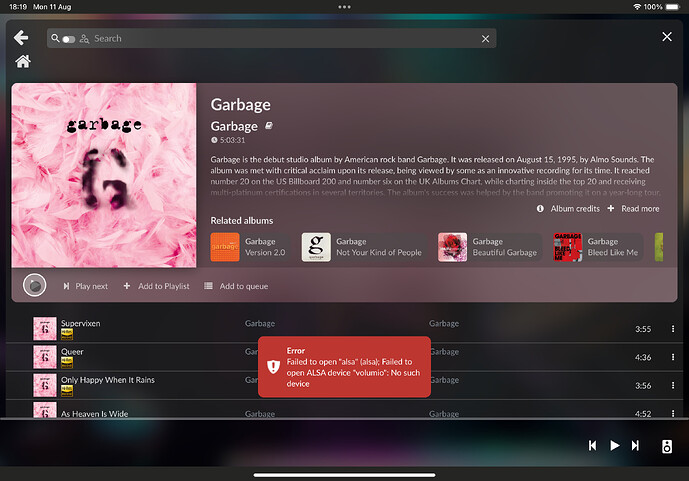The height and width of the screenshot is (481, 689).
Task: Select the Queer track title
Action: [72, 352]
